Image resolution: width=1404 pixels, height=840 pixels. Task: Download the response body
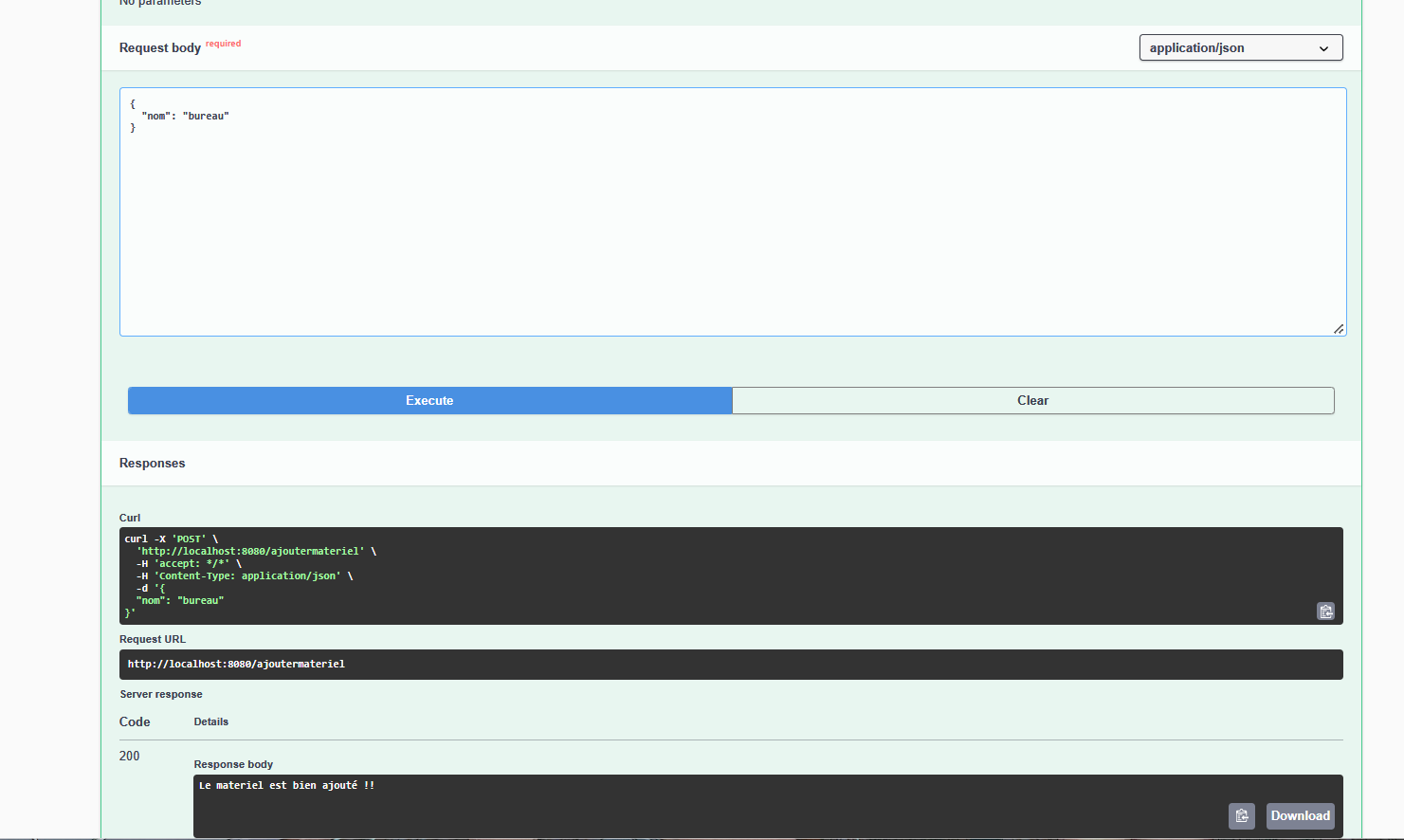pos(1300,815)
